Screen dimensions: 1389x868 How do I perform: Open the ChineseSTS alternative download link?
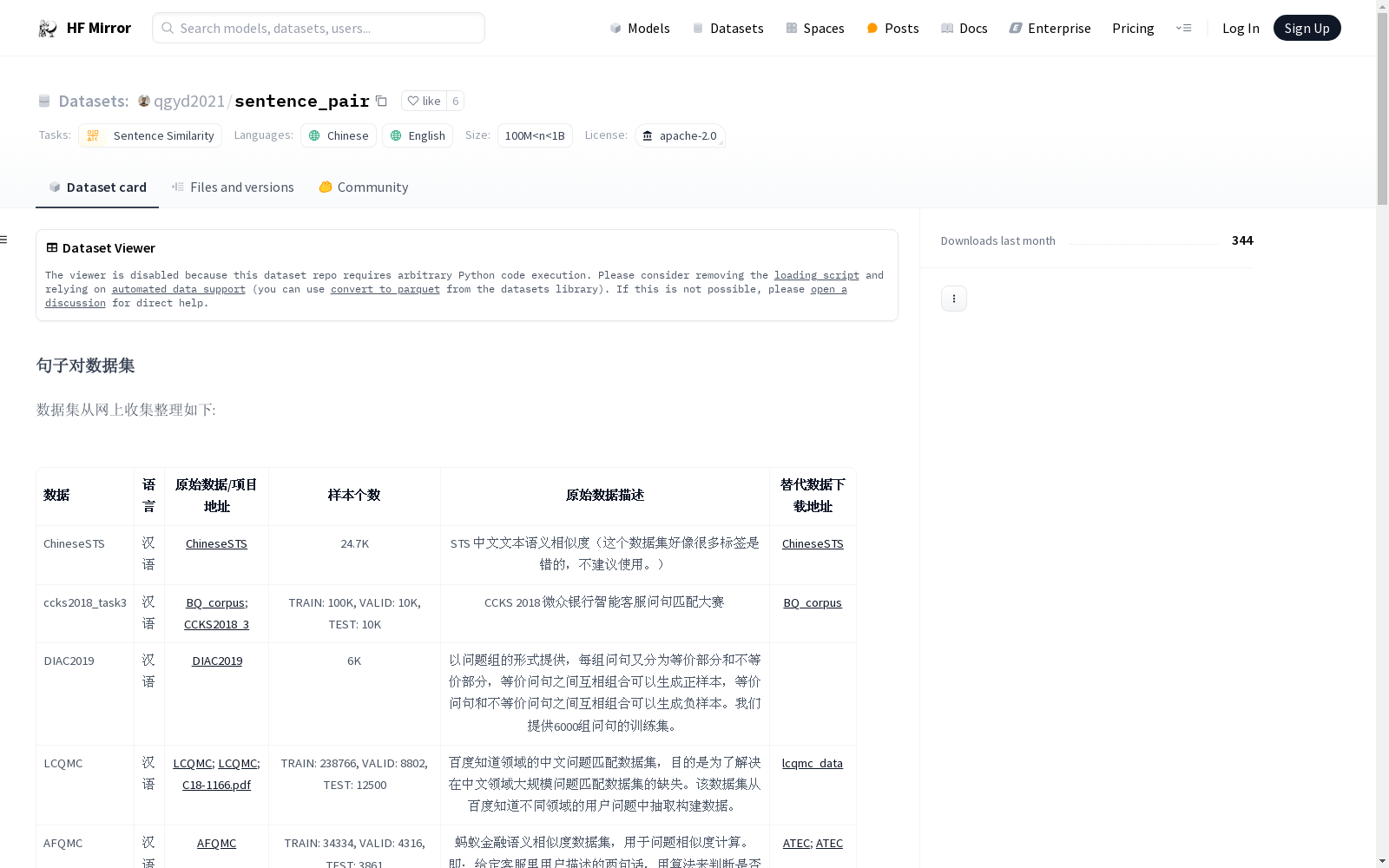(x=813, y=543)
